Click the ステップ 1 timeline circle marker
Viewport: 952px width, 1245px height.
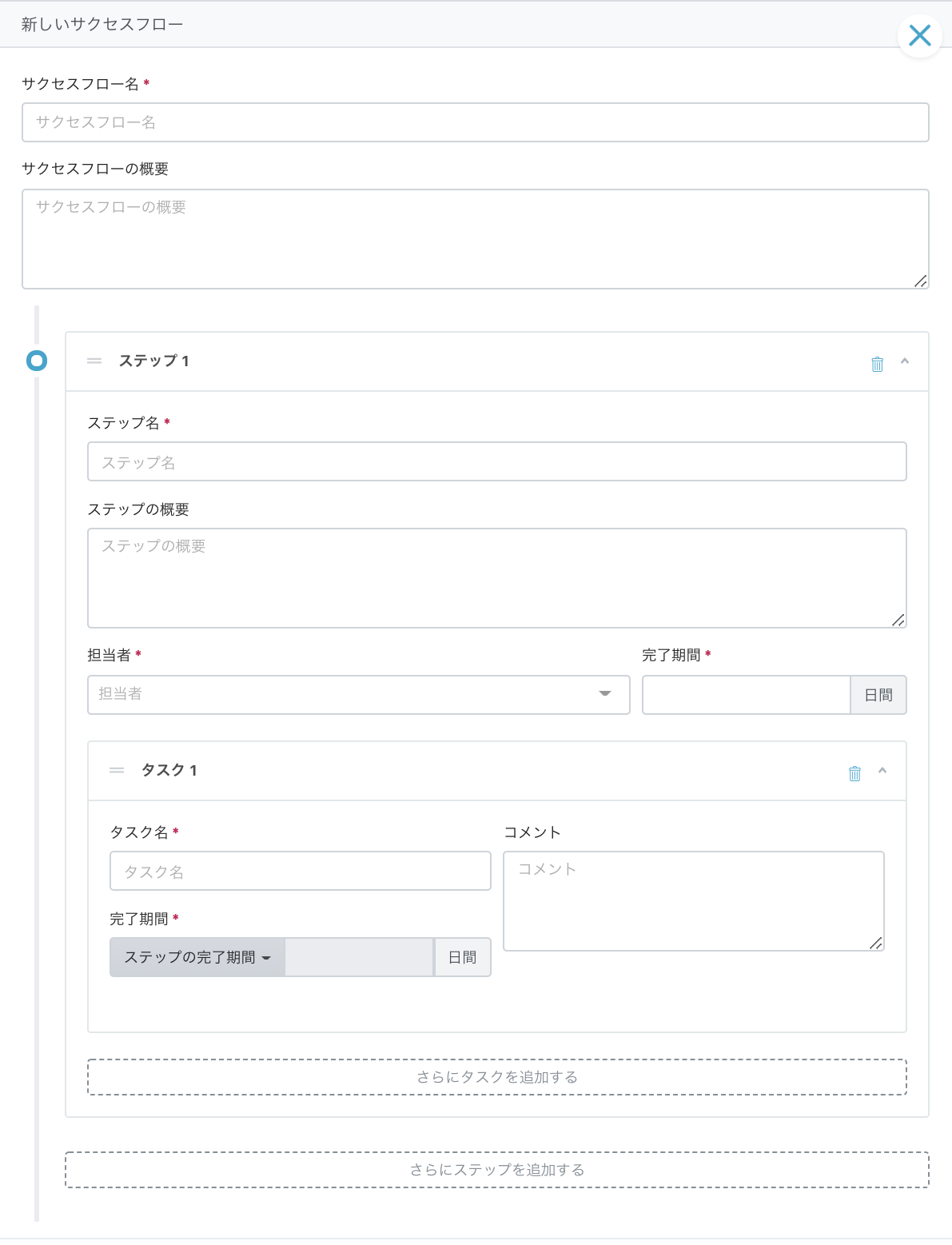pyautogui.click(x=37, y=361)
